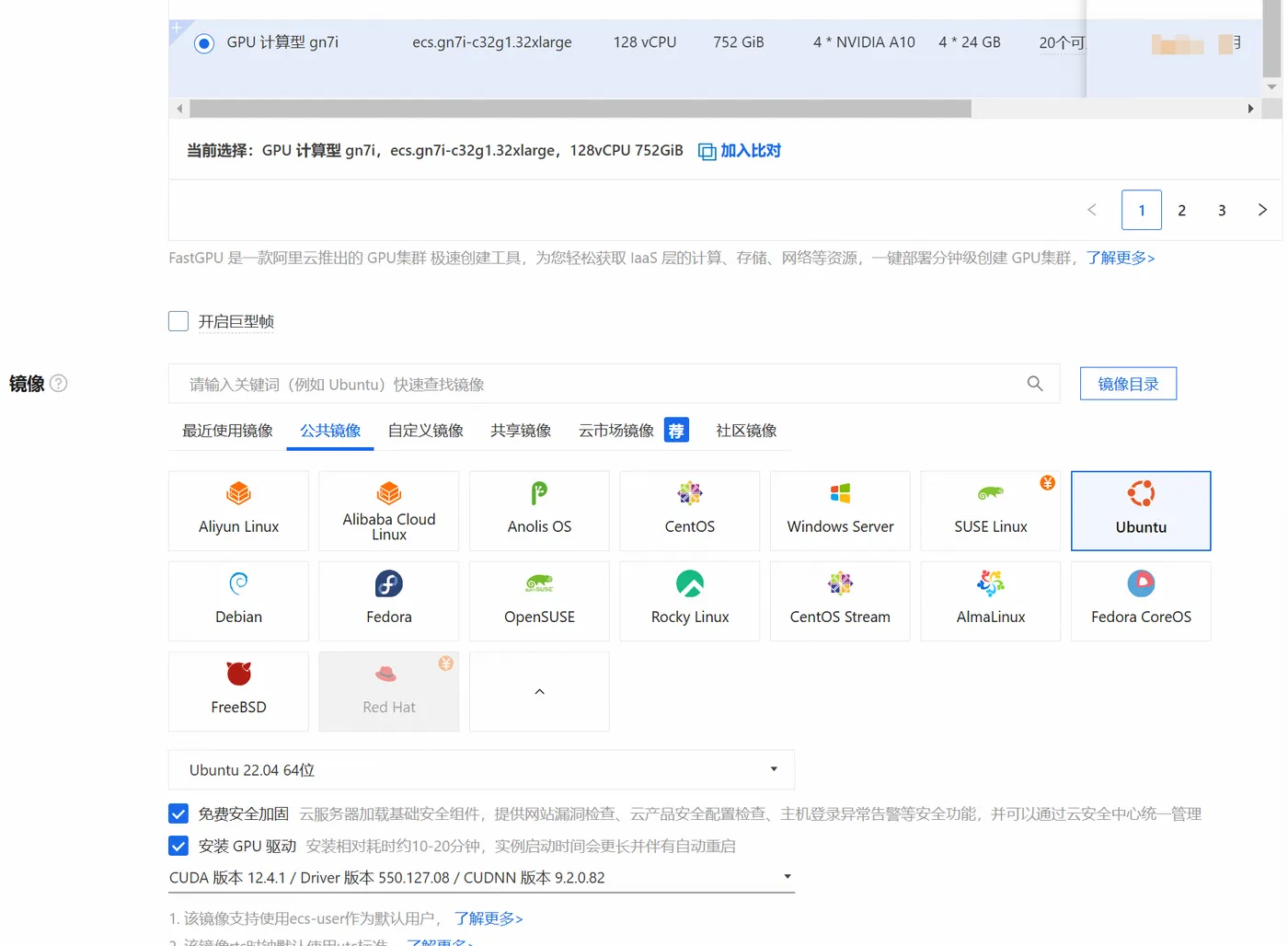Go to page 1 of instance types
This screenshot has width=1288, height=946.
pos(1142,210)
